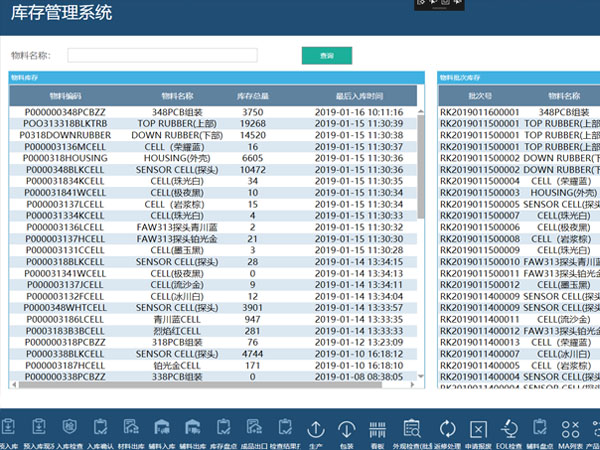Open the 看板 barcode dashboard icon
600x450 pixels.
point(378,428)
